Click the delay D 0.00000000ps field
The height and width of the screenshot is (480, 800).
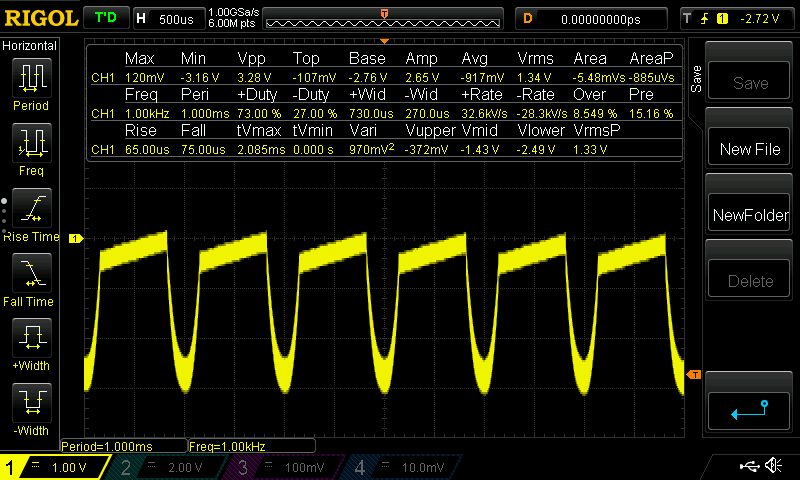point(591,19)
